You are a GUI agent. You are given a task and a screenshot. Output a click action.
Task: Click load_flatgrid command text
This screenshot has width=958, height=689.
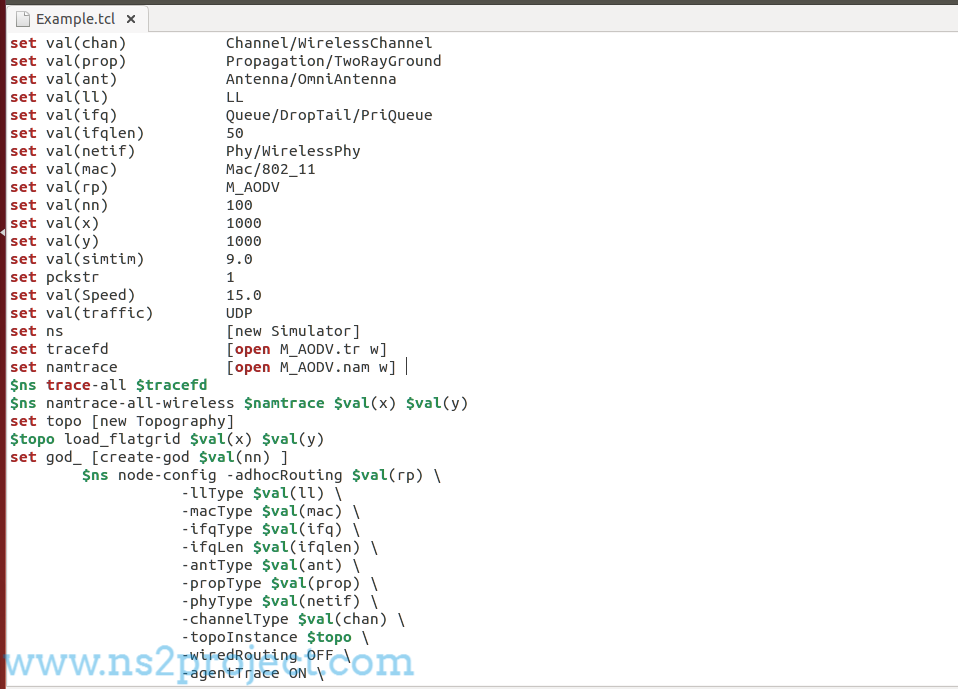(x=122, y=439)
